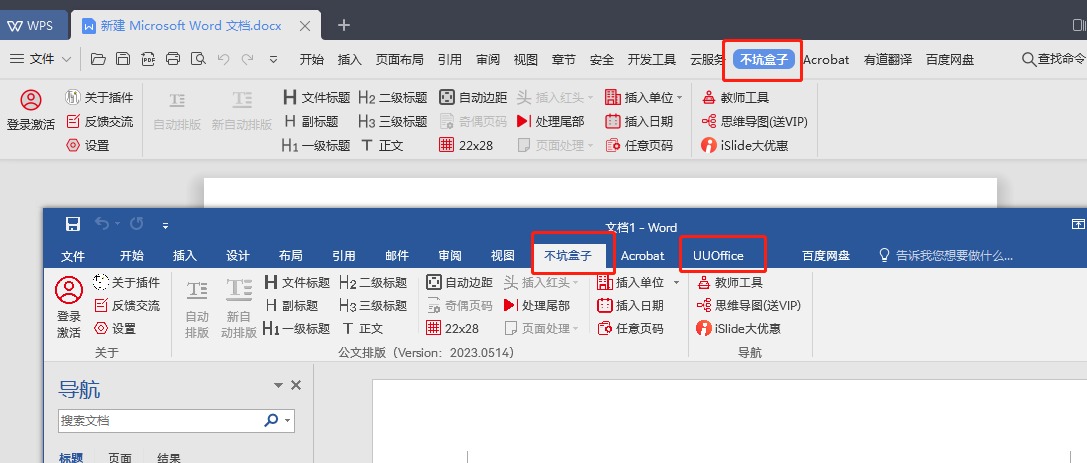Click 自动边距 in the WPS ribbon
Screen dimensions: 1087x463
pos(473,98)
